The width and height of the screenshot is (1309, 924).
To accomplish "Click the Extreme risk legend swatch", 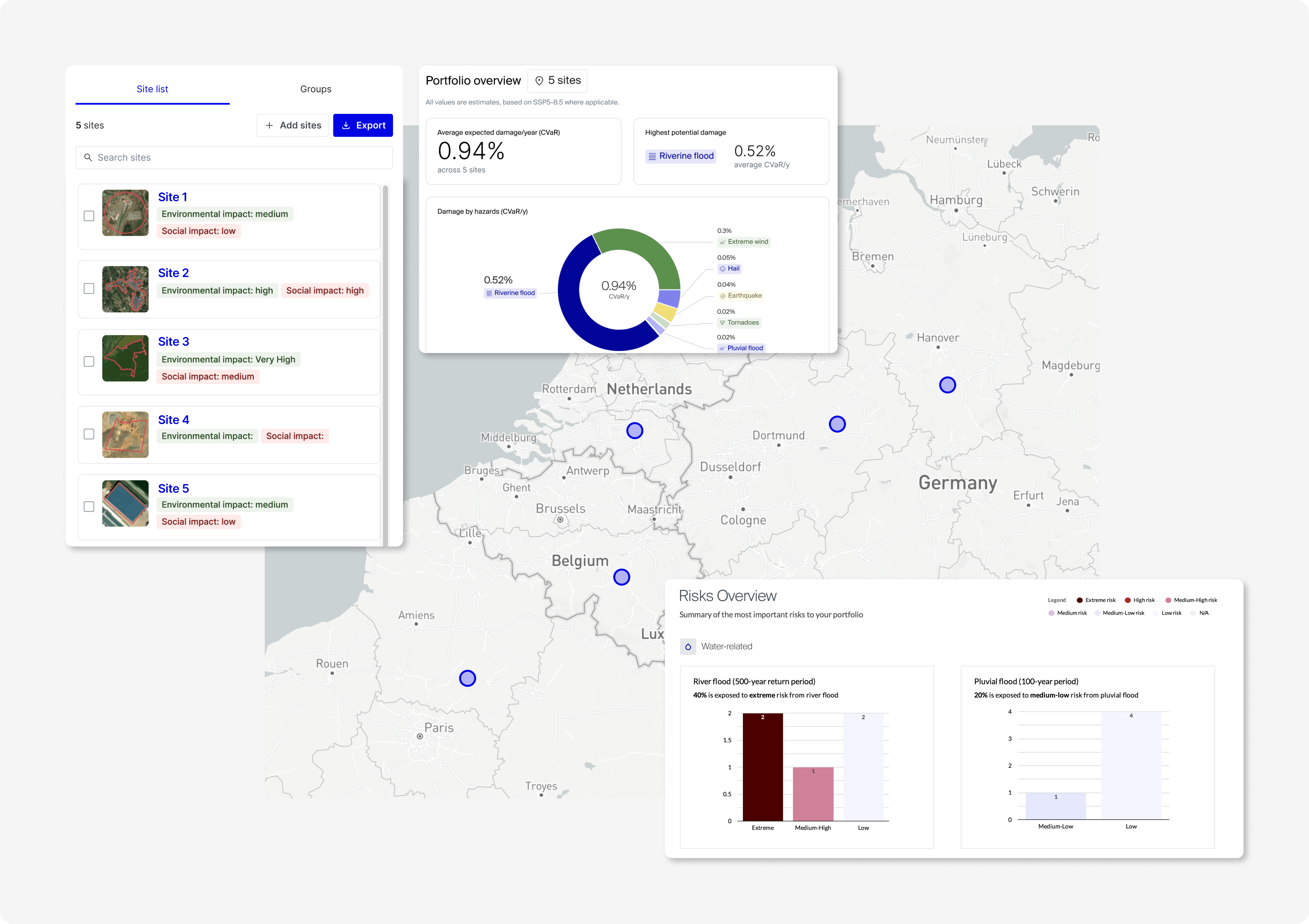I will pos(1079,600).
